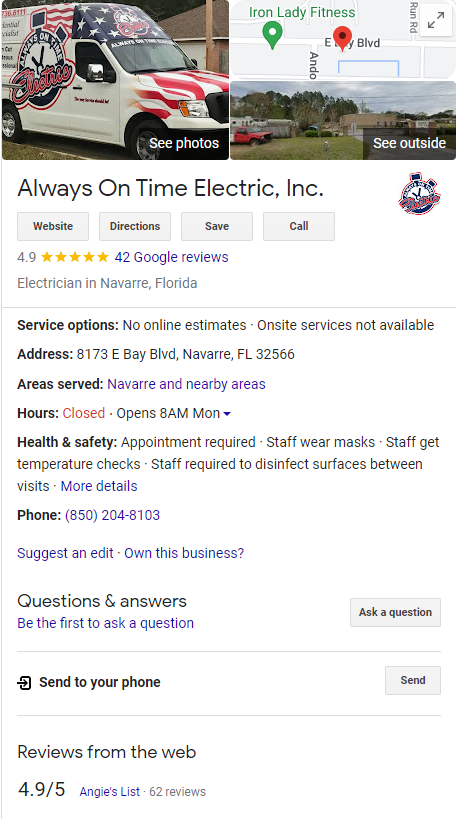
Task: Click the red location pin on map
Action: pos(342,39)
